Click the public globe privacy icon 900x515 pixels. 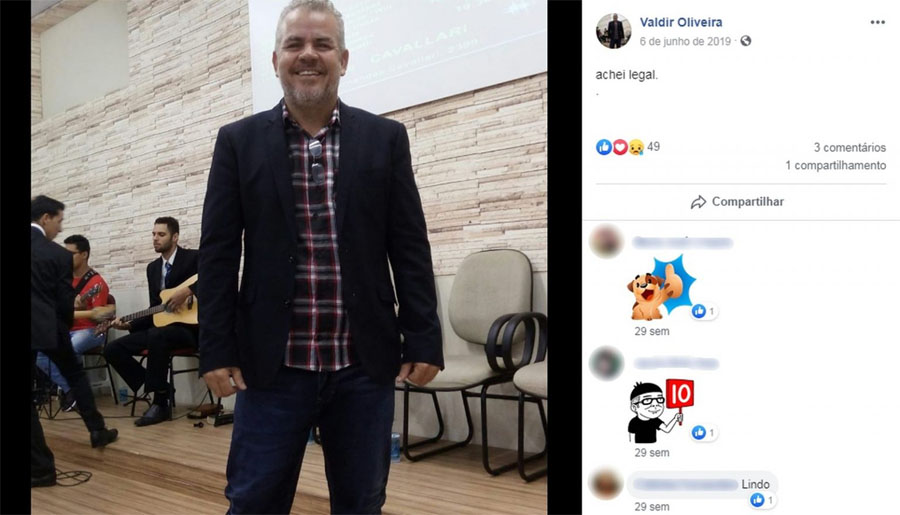pos(746,41)
